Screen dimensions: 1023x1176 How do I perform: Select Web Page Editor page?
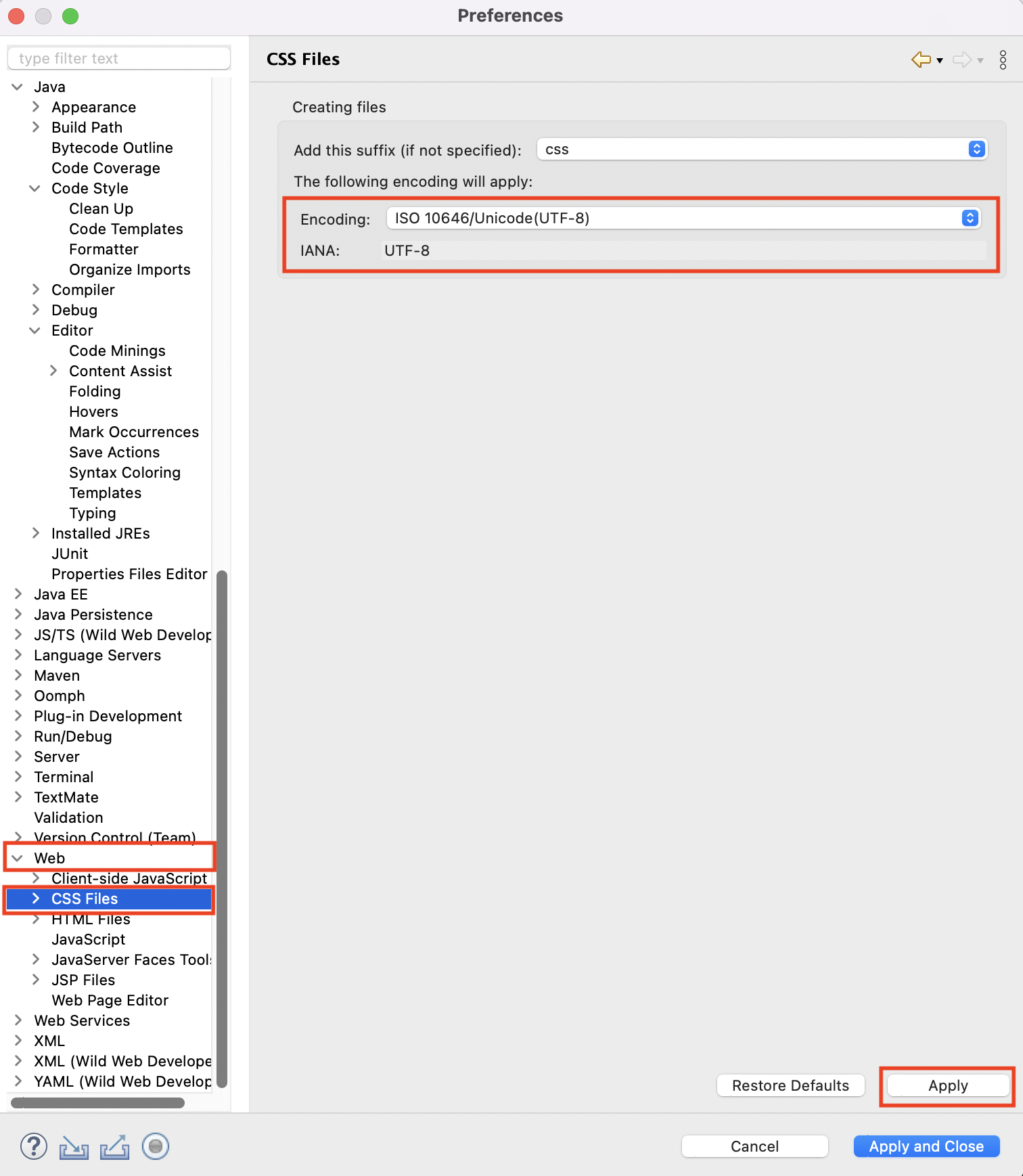coord(110,1000)
